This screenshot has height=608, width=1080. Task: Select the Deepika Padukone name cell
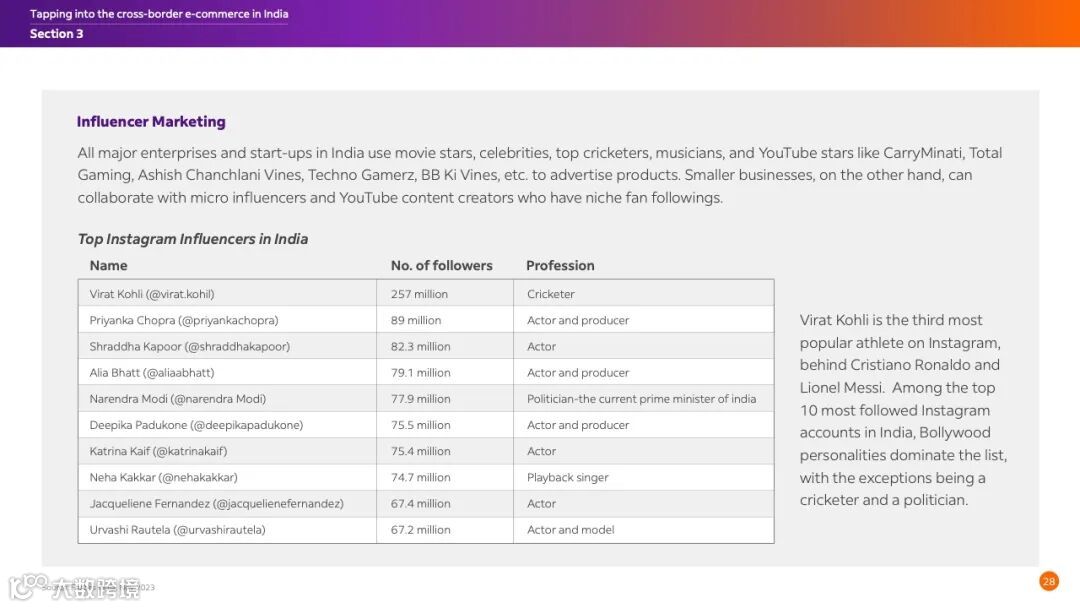tap(196, 425)
